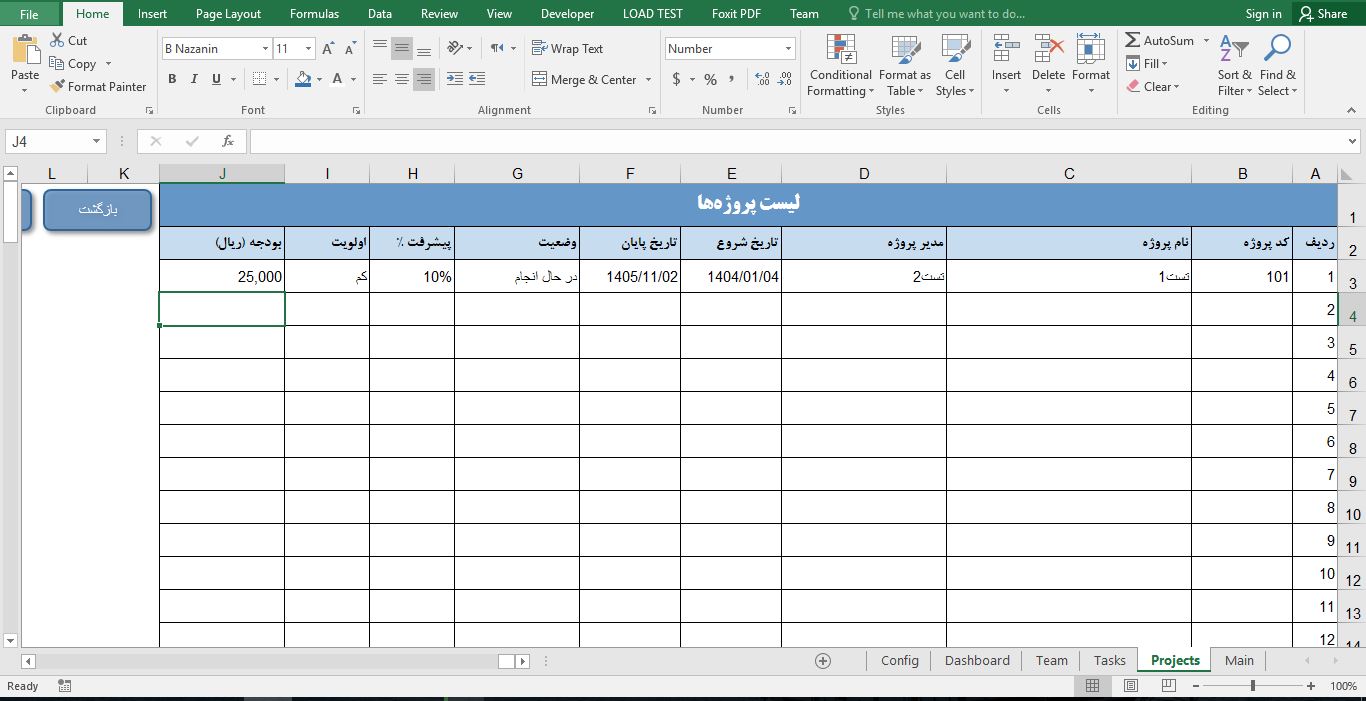Click the zoom slider handle
Image resolution: width=1366 pixels, height=701 pixels.
coord(1253,686)
